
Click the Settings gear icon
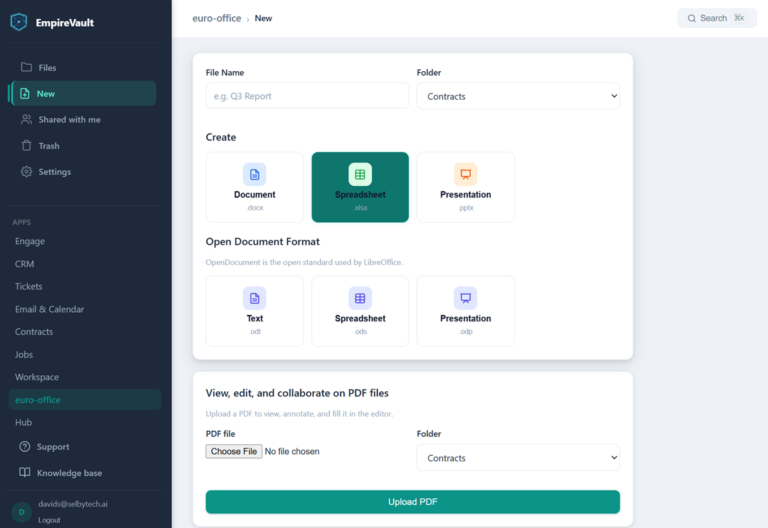(x=26, y=171)
